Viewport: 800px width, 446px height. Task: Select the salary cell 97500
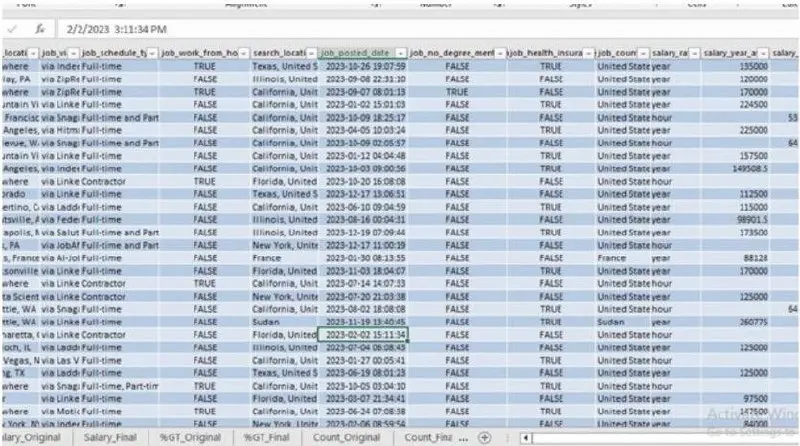pos(735,399)
